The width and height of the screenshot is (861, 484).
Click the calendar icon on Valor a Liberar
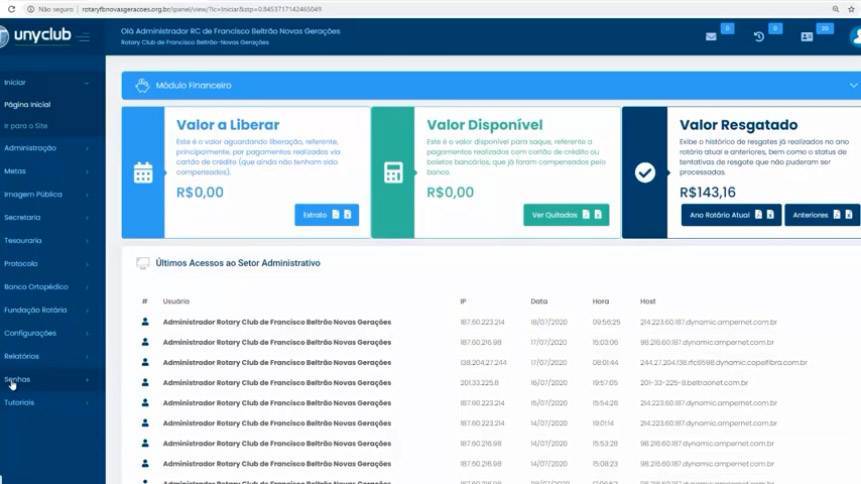click(143, 173)
